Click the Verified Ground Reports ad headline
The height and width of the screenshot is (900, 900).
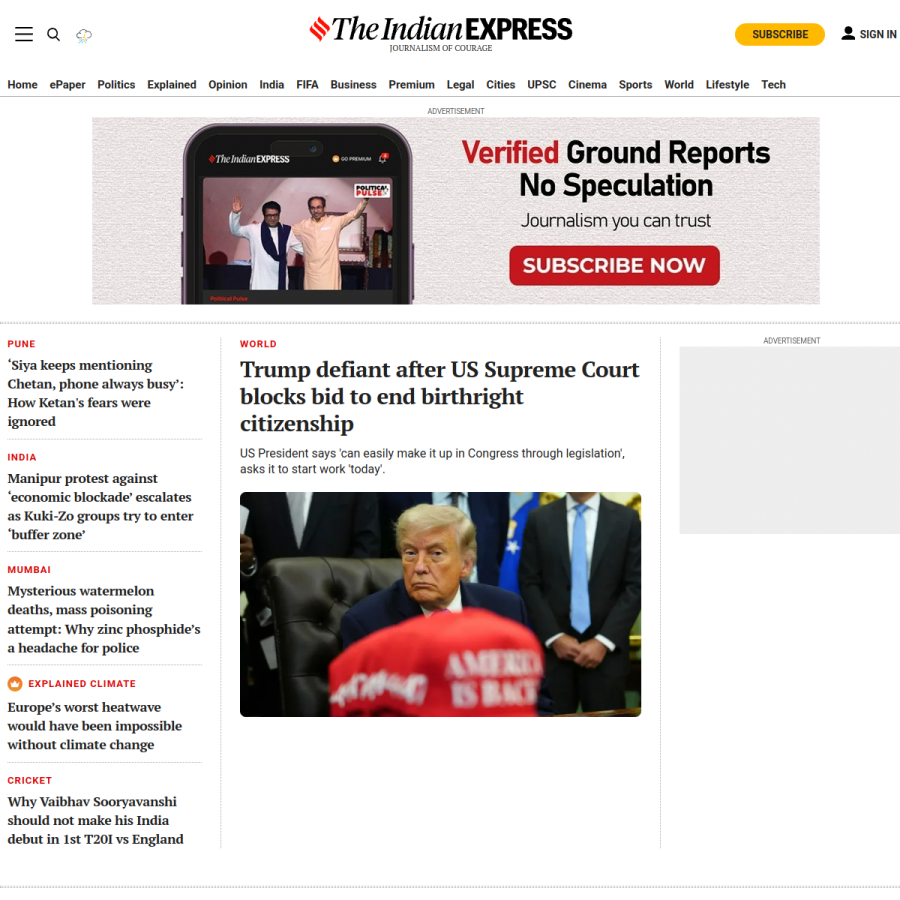click(616, 169)
